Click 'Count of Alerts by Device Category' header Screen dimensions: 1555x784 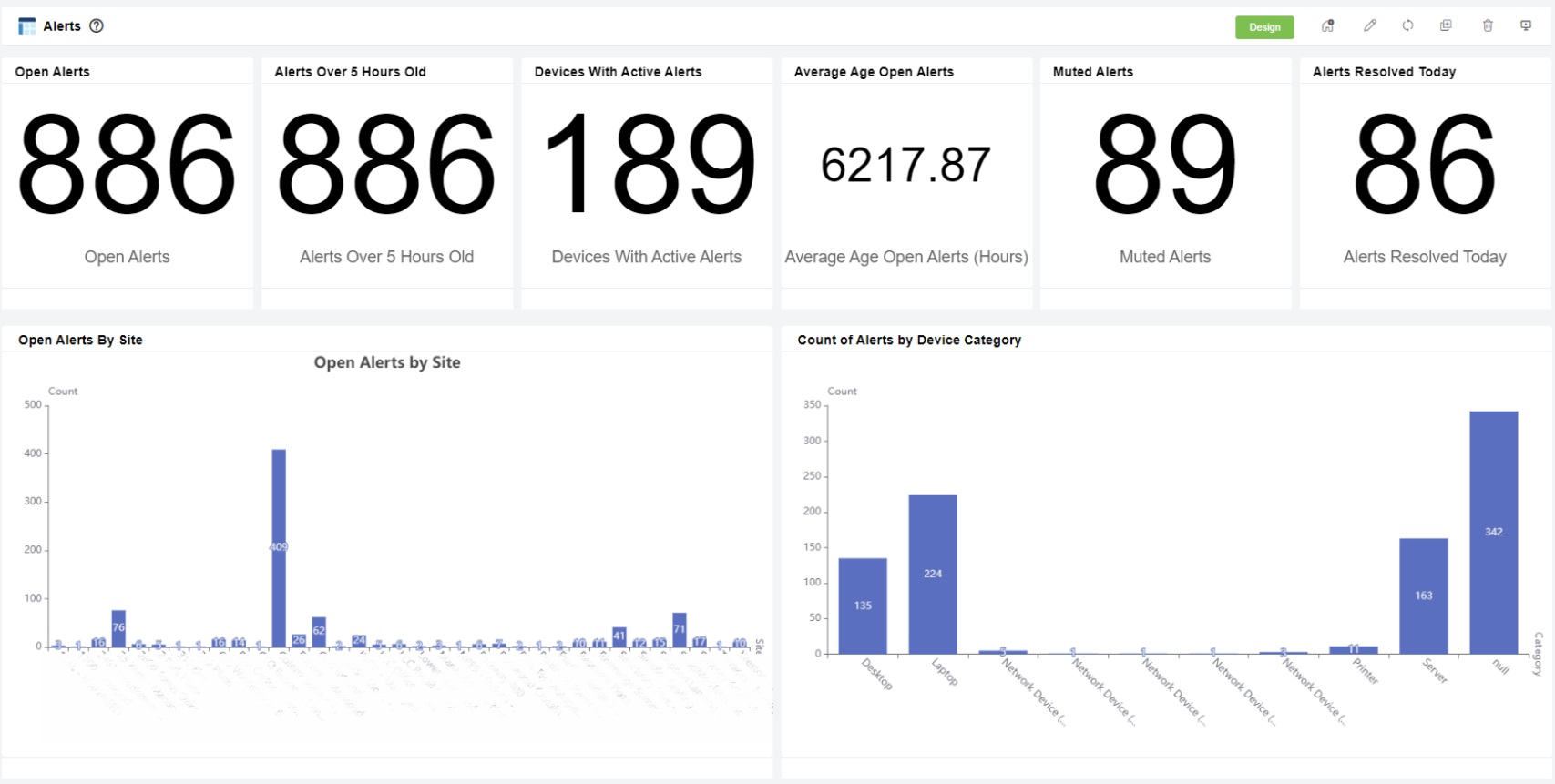tap(909, 340)
